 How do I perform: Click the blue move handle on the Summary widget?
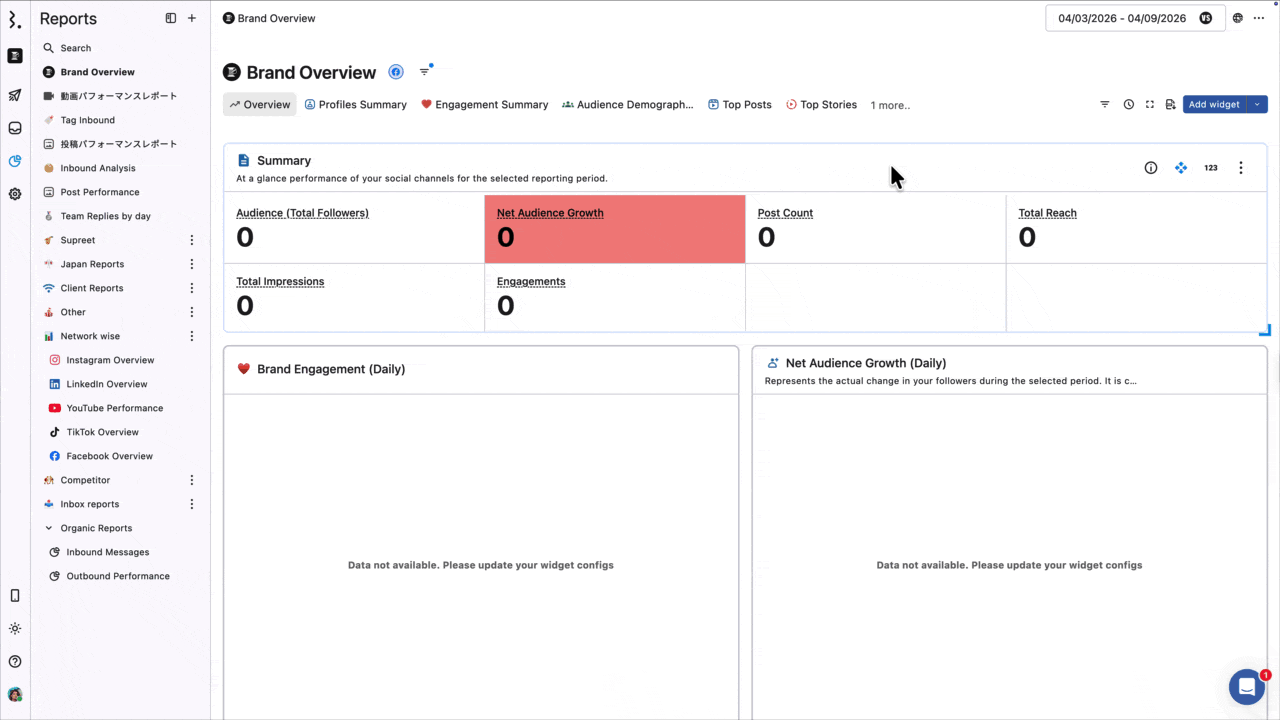click(x=1181, y=167)
